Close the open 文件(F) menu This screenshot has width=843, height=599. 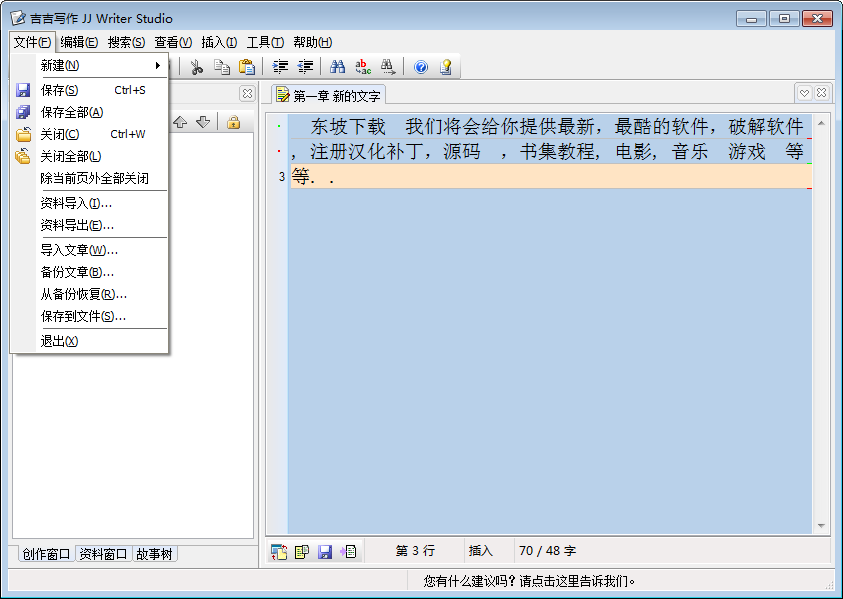point(32,42)
